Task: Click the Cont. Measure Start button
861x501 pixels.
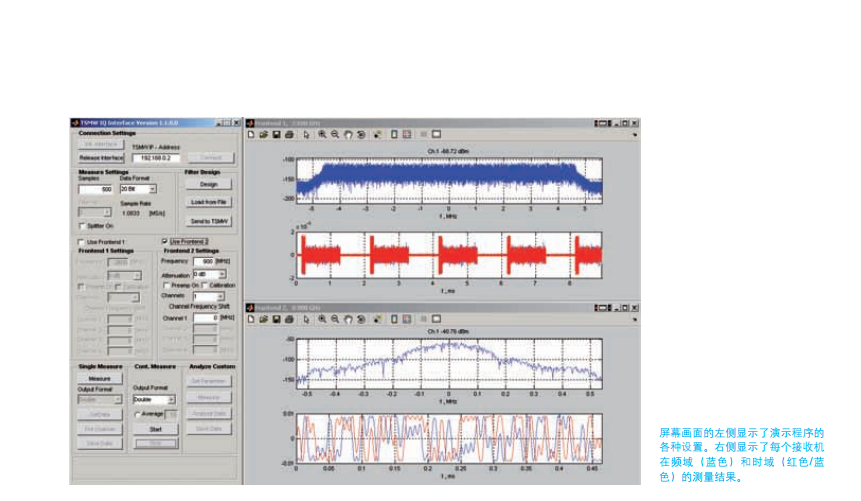Action: pos(156,430)
